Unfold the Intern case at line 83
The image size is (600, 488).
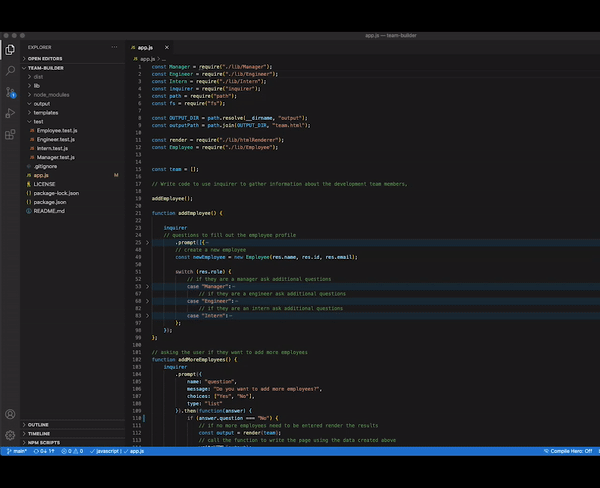point(147,316)
